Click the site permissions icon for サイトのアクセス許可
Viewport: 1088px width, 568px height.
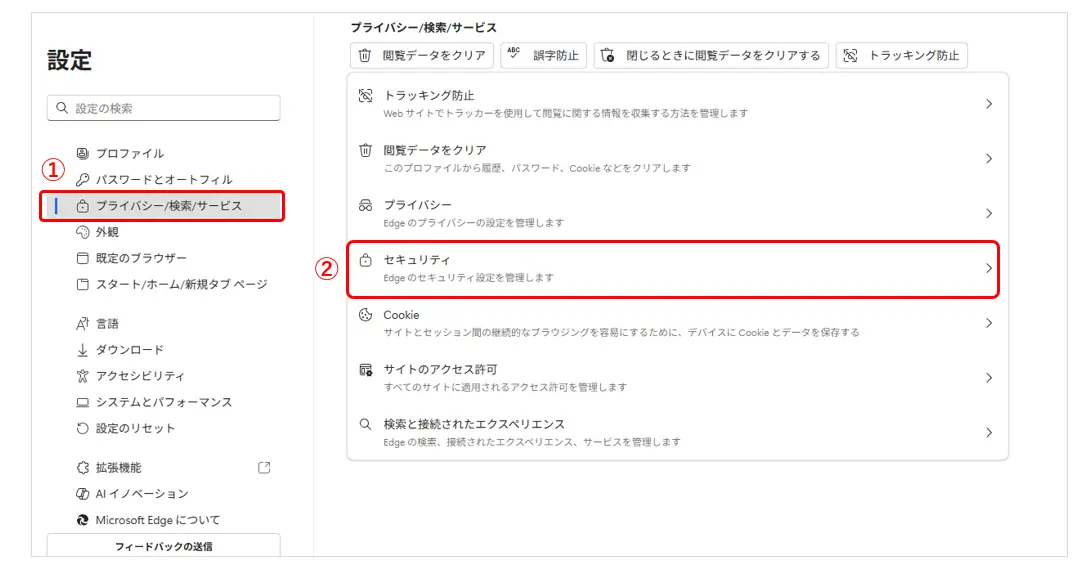point(365,370)
